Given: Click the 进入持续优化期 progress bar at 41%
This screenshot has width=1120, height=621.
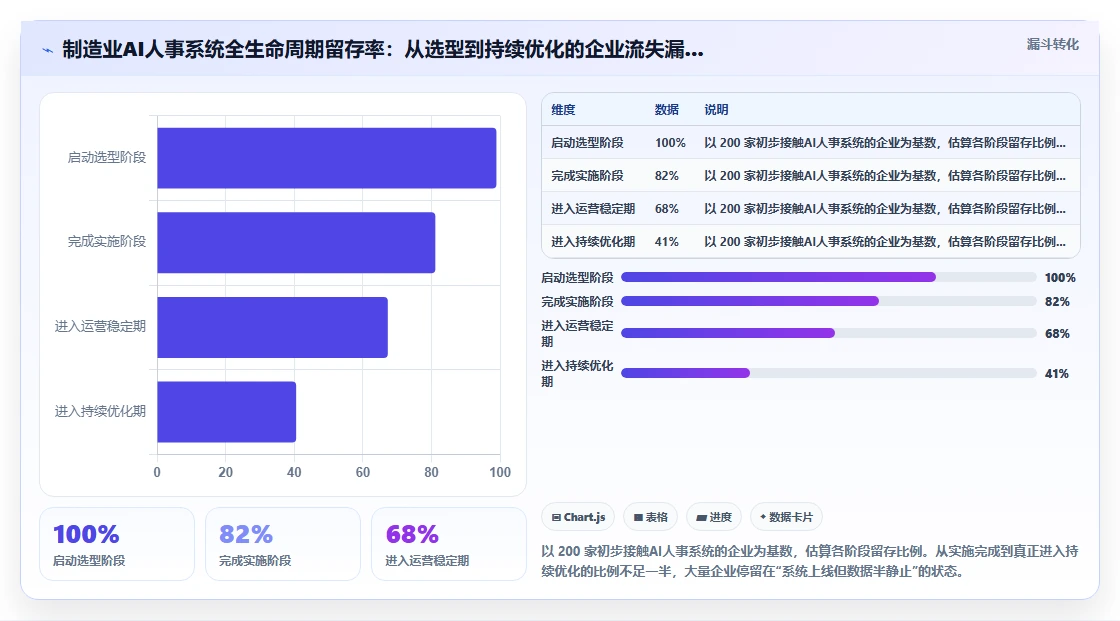Looking at the screenshot, I should (x=829, y=373).
